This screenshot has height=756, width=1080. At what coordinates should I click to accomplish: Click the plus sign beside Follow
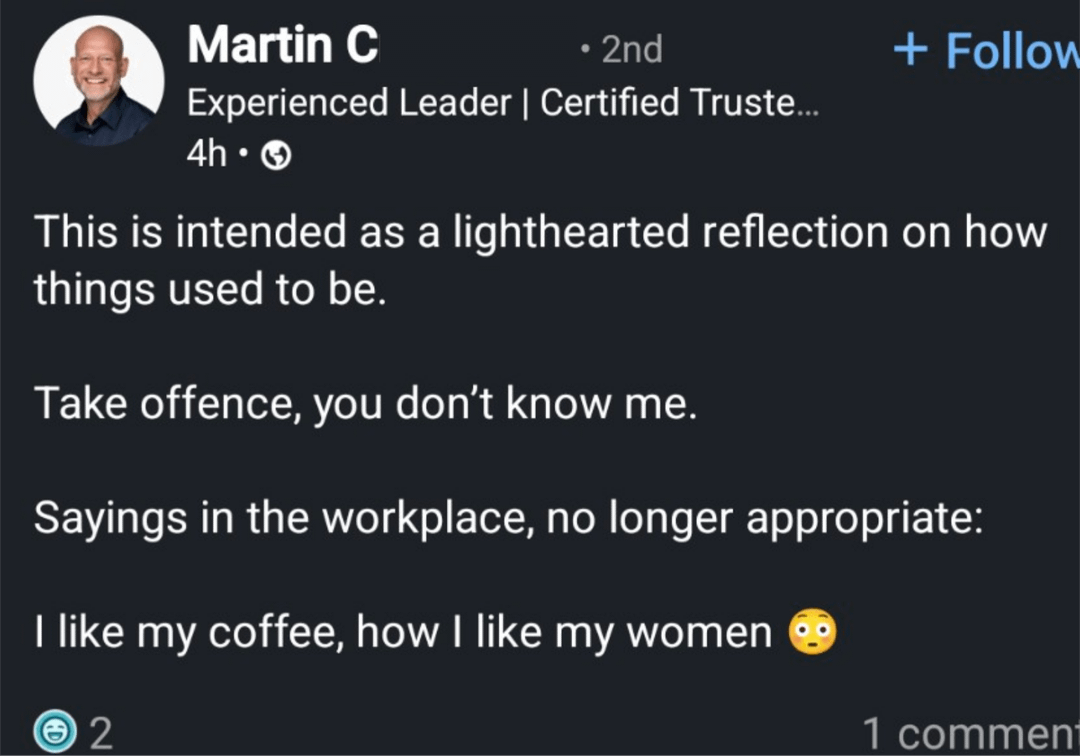click(x=911, y=50)
